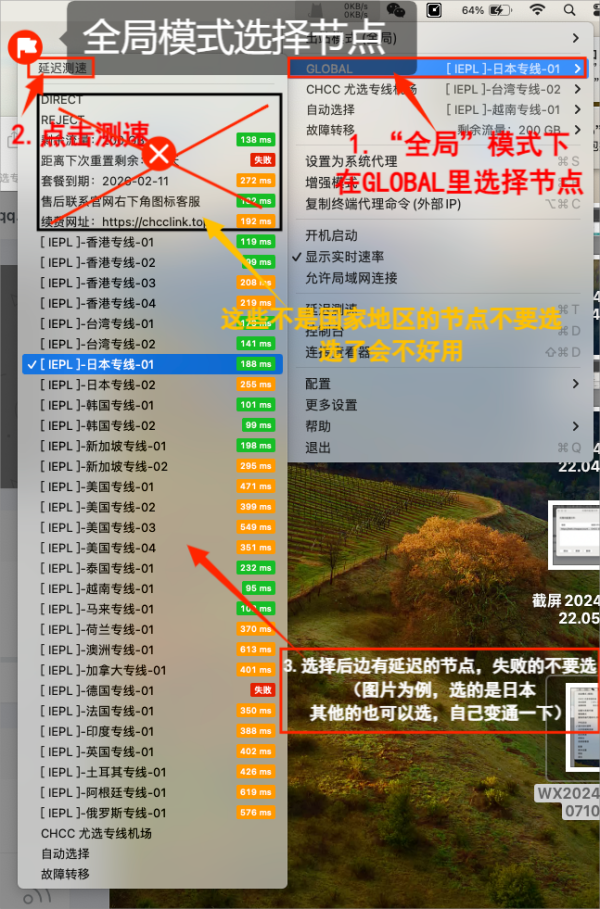Select node [IEPL]-加拿大专线-01
600x909 pixels.
click(x=152, y=670)
